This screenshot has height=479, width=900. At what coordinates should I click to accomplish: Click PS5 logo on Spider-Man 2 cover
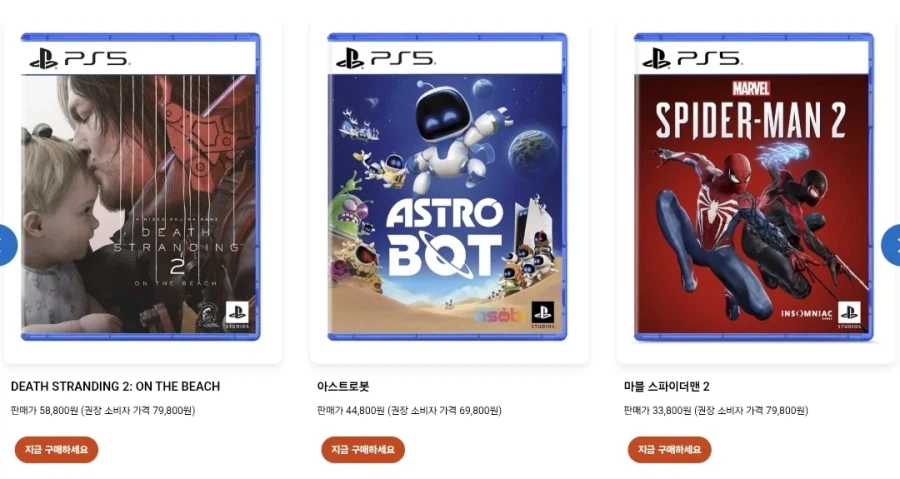pyautogui.click(x=692, y=59)
